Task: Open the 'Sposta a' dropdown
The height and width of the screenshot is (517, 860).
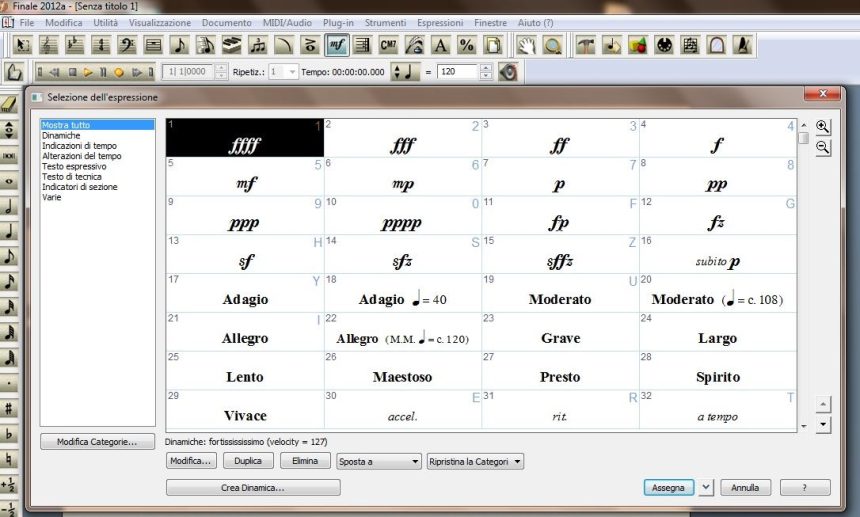Action: [378, 461]
